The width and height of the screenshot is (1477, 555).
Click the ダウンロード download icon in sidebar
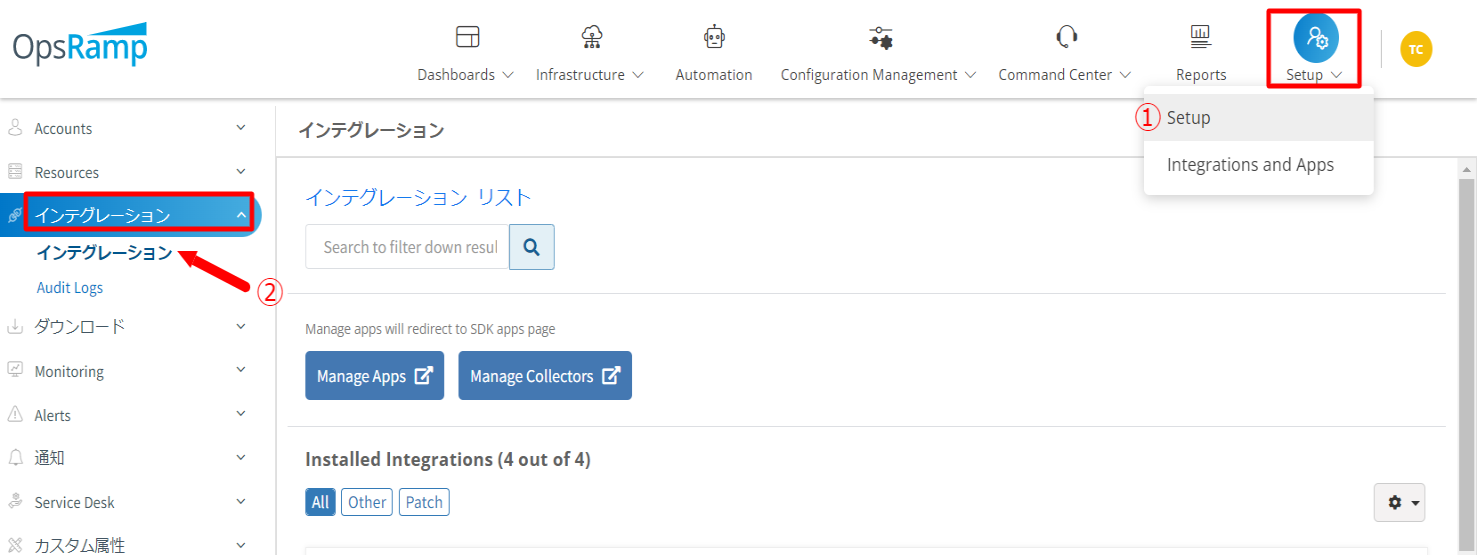tap(15, 326)
